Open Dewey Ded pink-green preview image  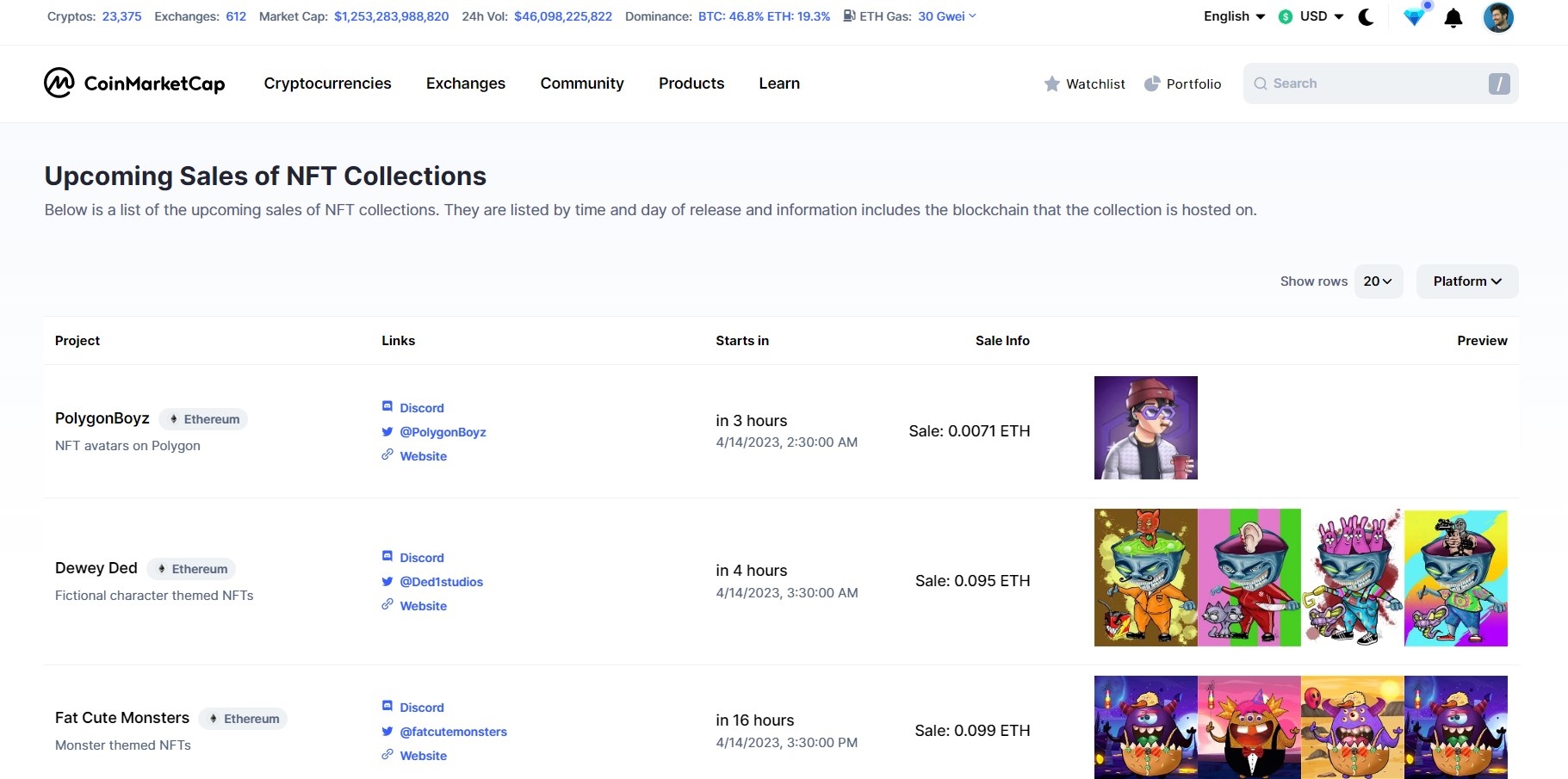(1249, 578)
